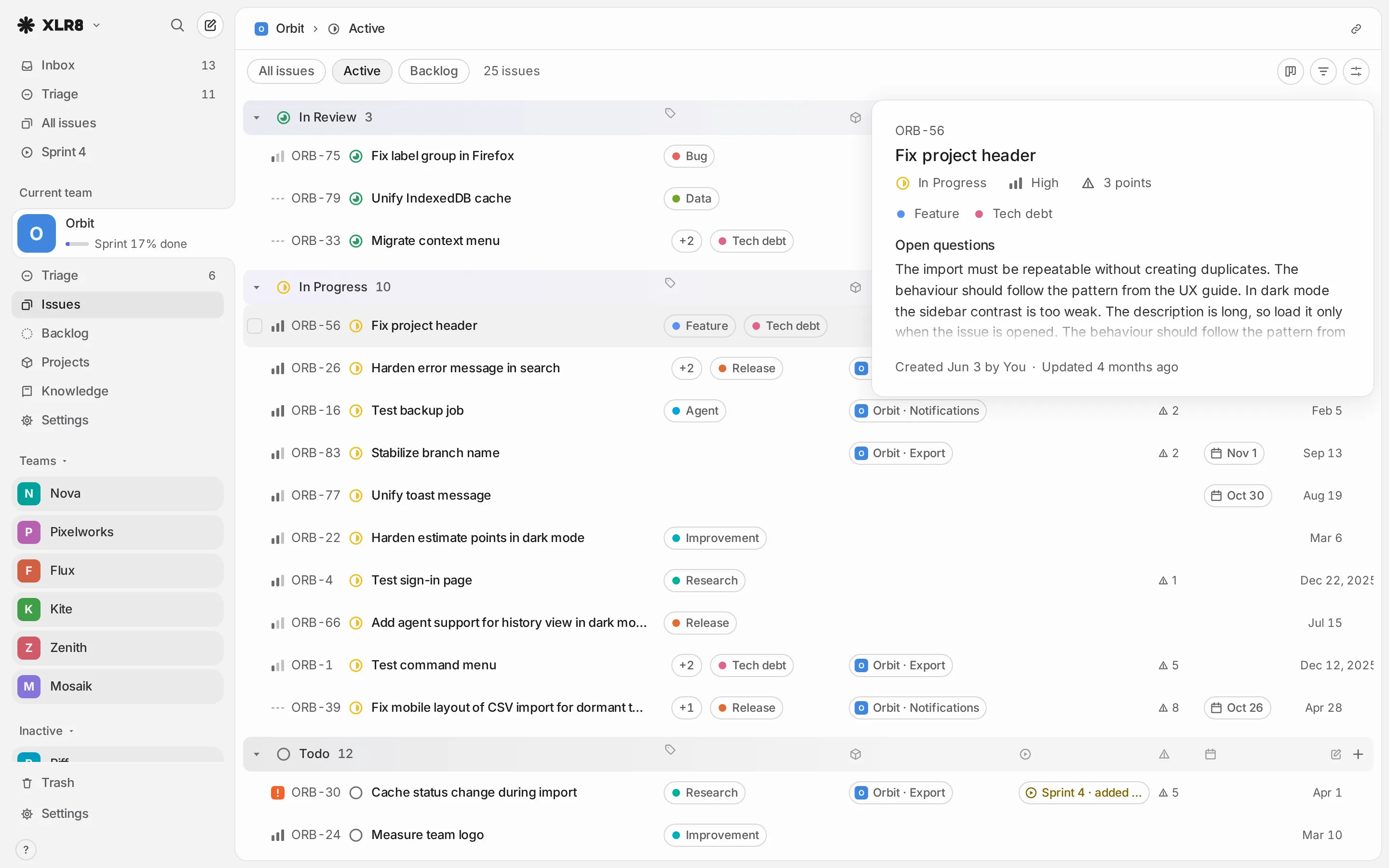
Task: Open the search icon in the sidebar
Action: tap(177, 25)
